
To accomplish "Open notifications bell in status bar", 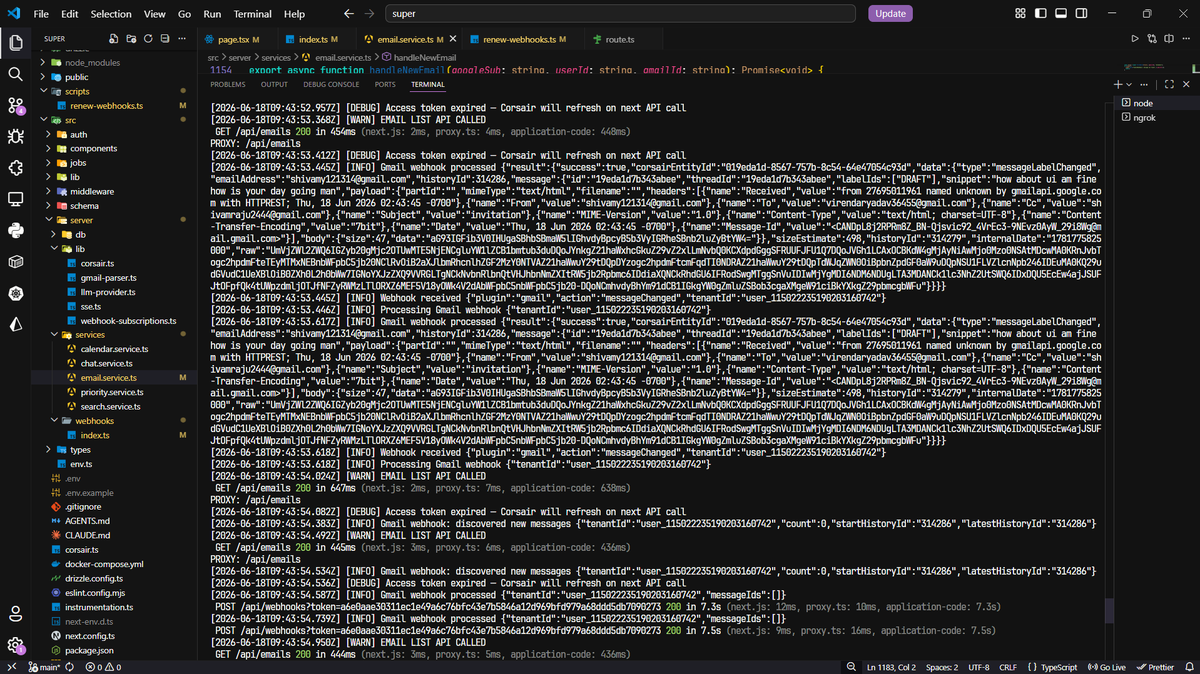I will point(1189,667).
